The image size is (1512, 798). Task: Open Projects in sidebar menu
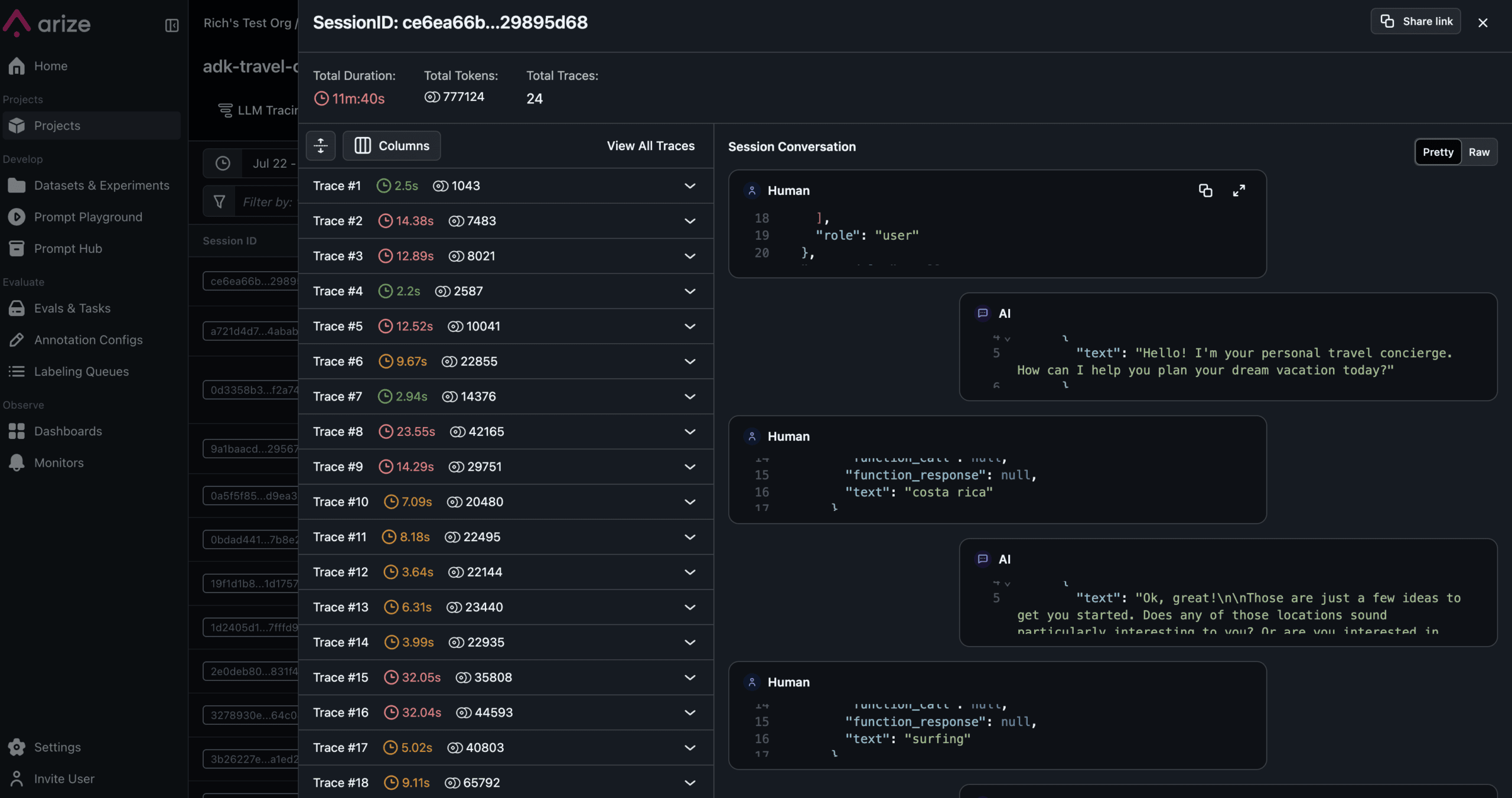tap(57, 126)
